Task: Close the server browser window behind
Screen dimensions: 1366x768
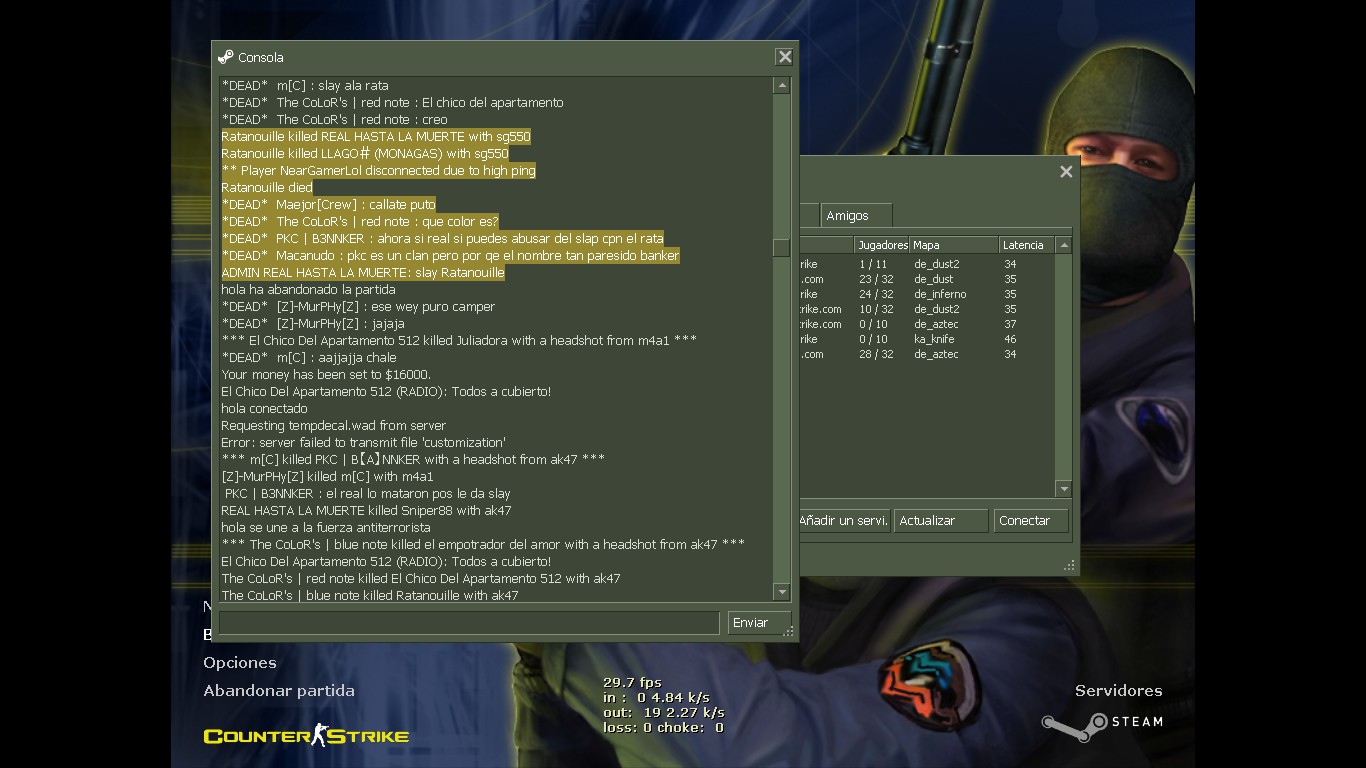Action: [x=1066, y=172]
